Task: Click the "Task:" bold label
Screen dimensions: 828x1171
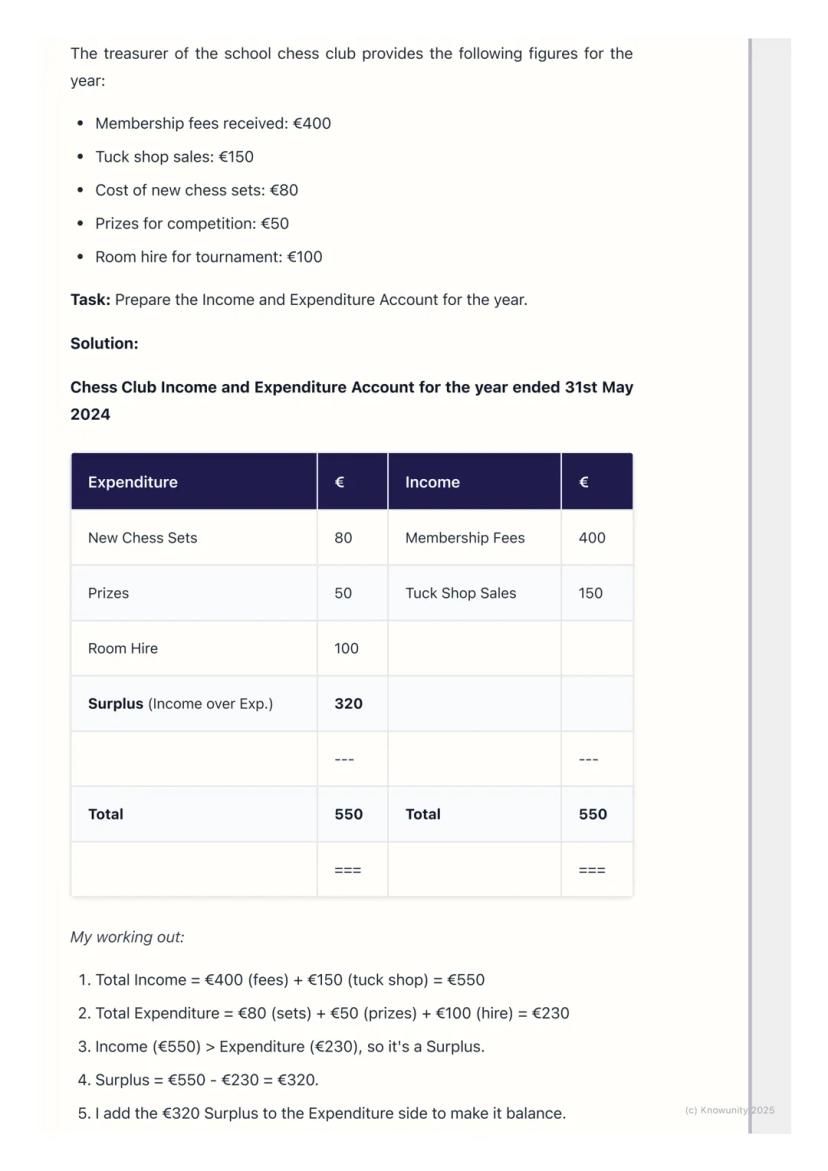Action: click(90, 300)
